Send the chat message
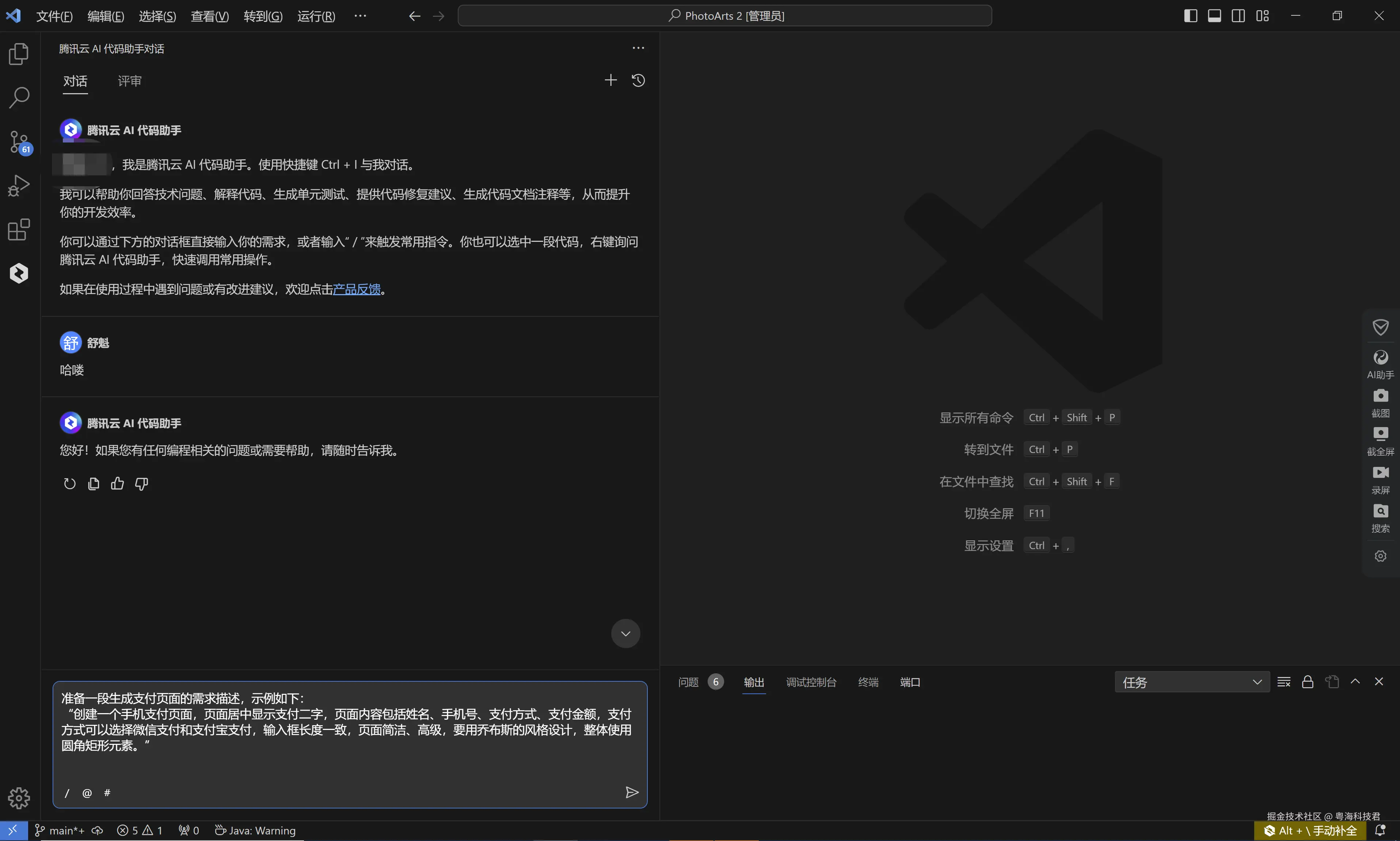 pyautogui.click(x=632, y=792)
